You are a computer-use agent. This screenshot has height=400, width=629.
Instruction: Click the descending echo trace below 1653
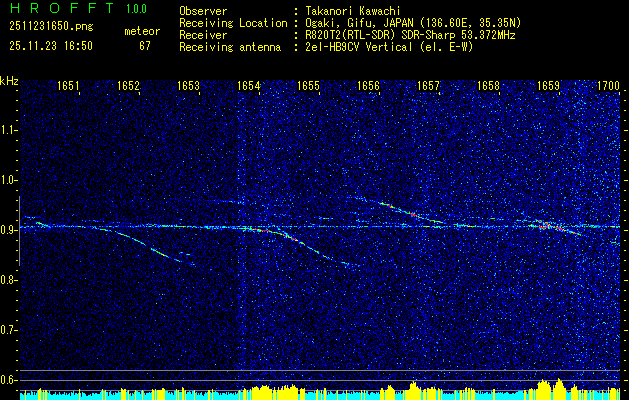pyautogui.click(x=148, y=246)
